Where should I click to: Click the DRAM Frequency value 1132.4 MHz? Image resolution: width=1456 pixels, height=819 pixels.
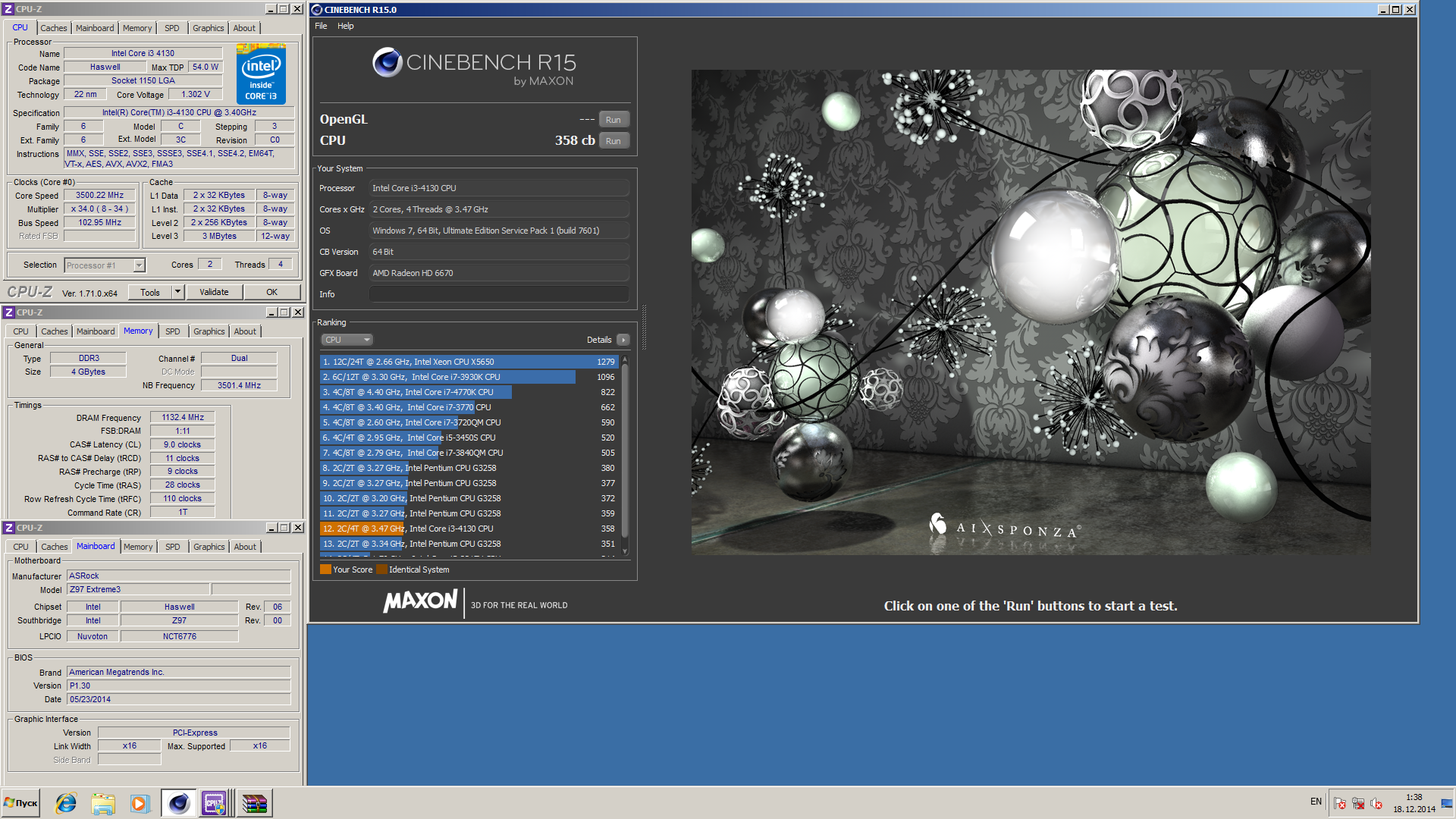coord(183,417)
